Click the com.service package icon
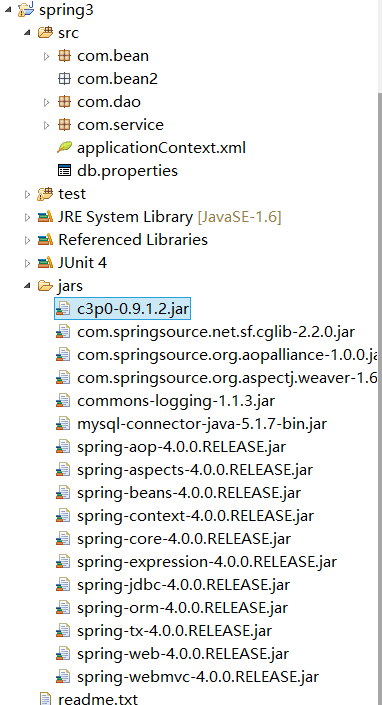This screenshot has height=705, width=382. [64, 125]
